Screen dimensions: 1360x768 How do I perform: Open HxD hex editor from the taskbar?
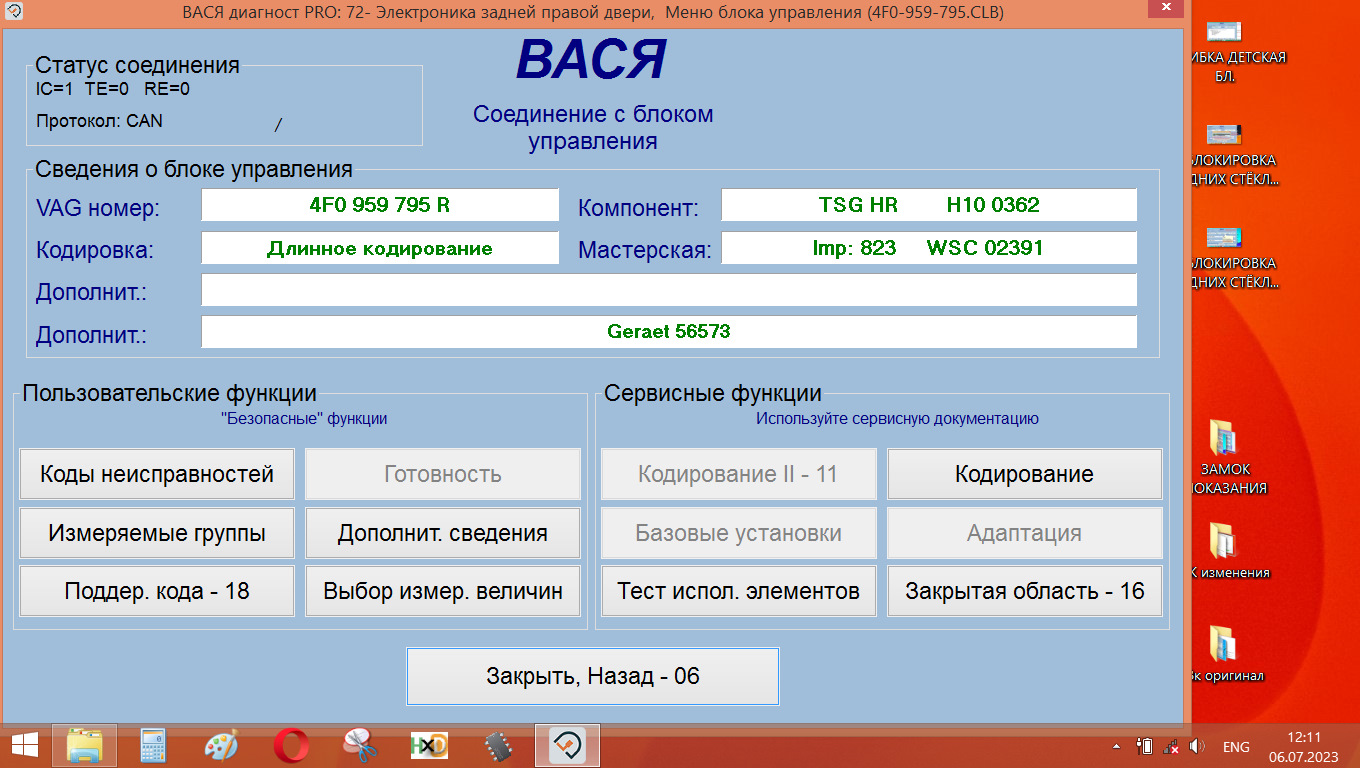click(429, 745)
